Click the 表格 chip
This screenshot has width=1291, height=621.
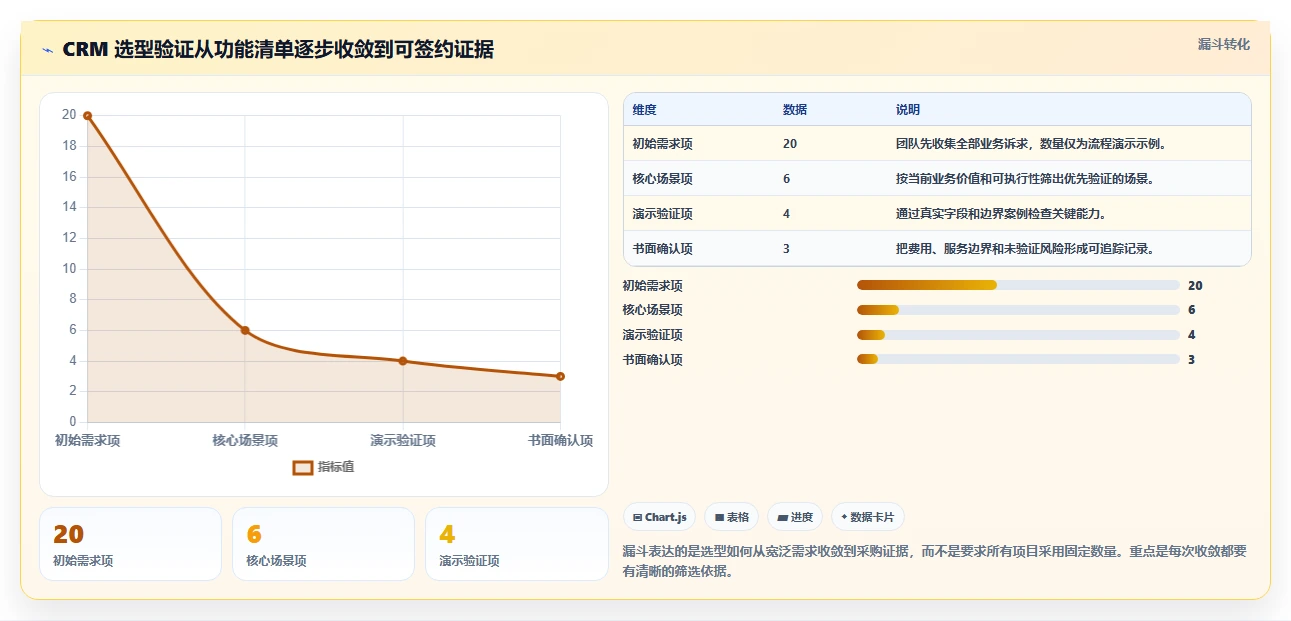732,517
